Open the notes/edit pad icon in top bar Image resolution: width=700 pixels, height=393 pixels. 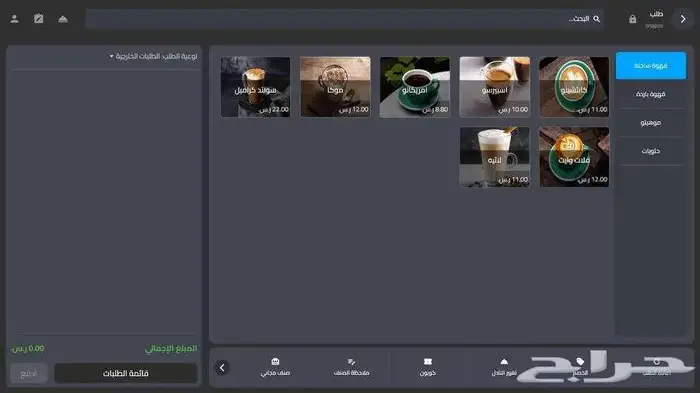[x=39, y=19]
